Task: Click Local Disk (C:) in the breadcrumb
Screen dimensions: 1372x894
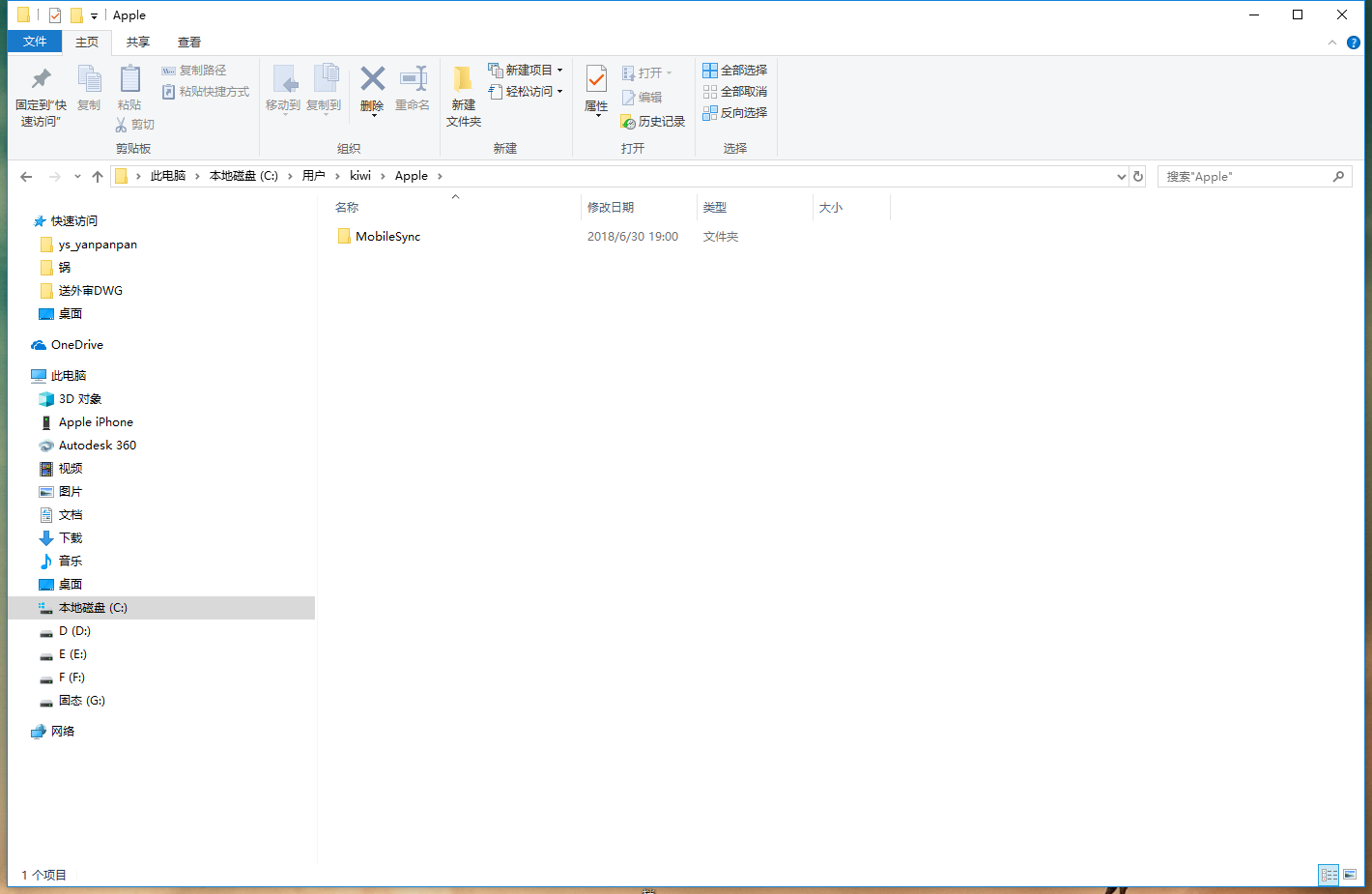Action: click(243, 176)
